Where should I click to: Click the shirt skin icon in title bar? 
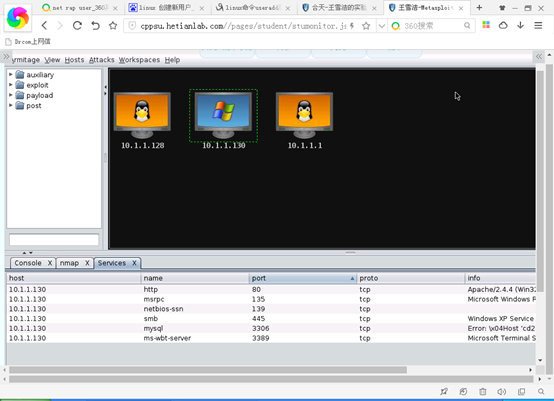point(502,8)
